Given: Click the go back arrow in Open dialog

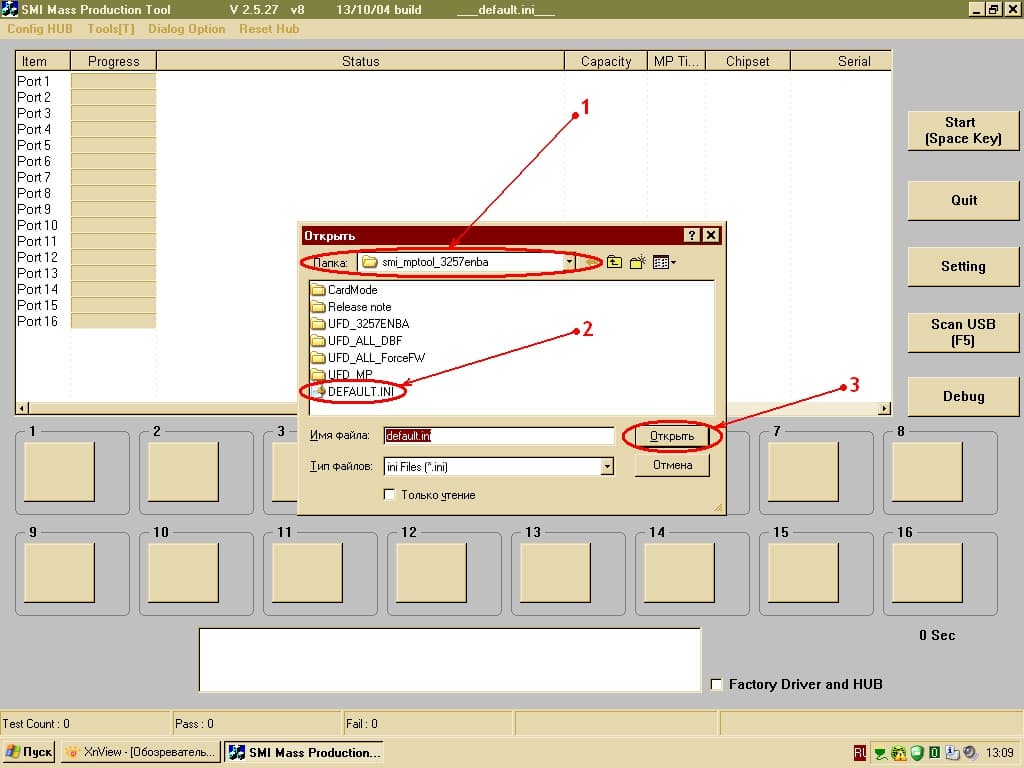Looking at the screenshot, I should (x=592, y=263).
